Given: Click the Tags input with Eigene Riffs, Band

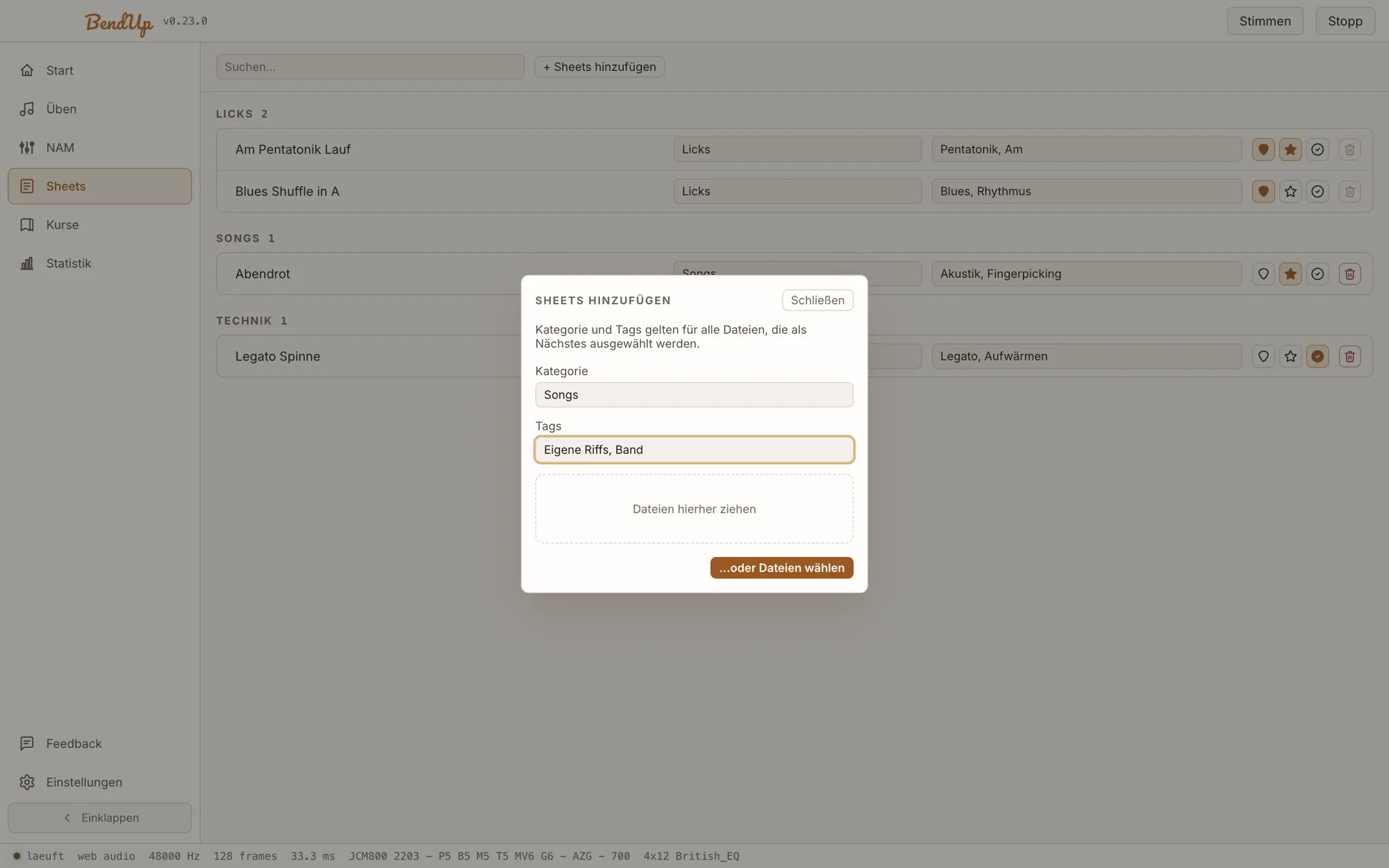Looking at the screenshot, I should click(694, 449).
